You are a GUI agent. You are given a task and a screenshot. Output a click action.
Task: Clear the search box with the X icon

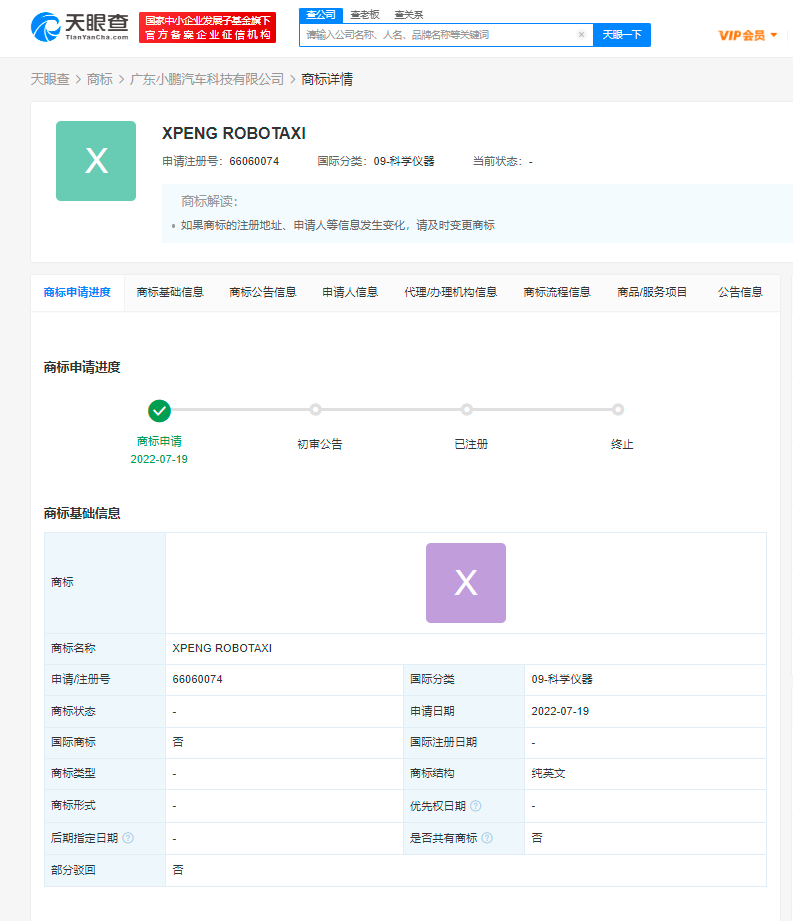[581, 35]
